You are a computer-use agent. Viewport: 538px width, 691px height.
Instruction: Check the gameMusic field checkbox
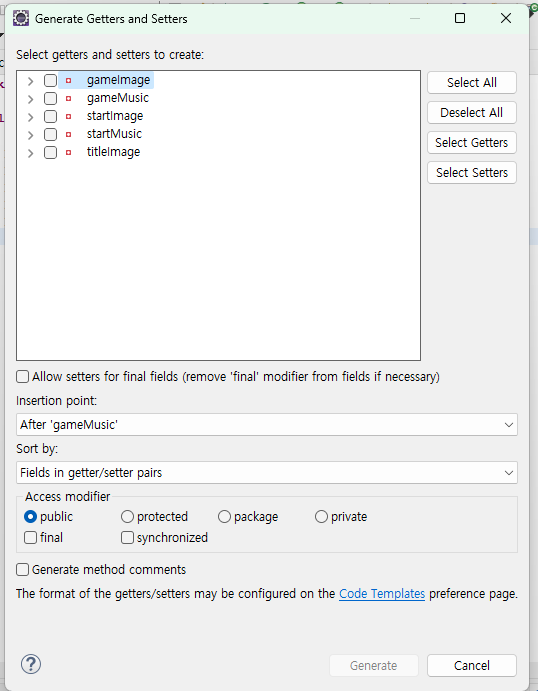tap(50, 98)
